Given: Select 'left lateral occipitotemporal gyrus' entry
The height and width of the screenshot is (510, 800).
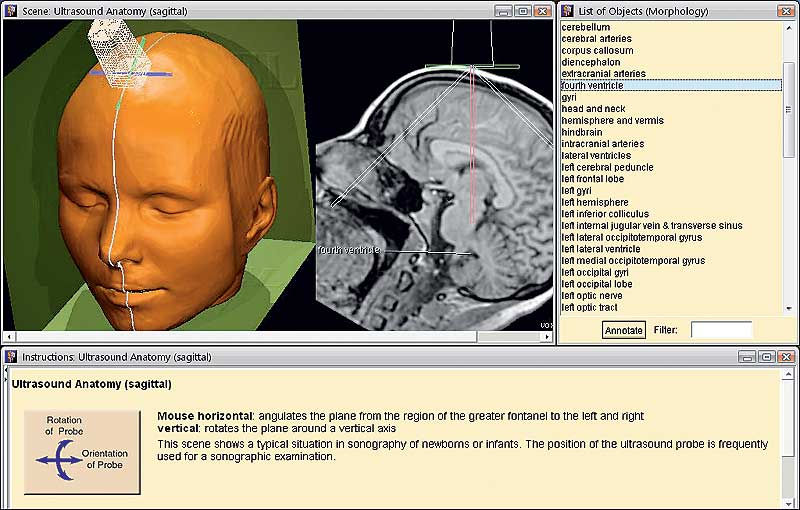Looking at the screenshot, I should click(x=632, y=237).
